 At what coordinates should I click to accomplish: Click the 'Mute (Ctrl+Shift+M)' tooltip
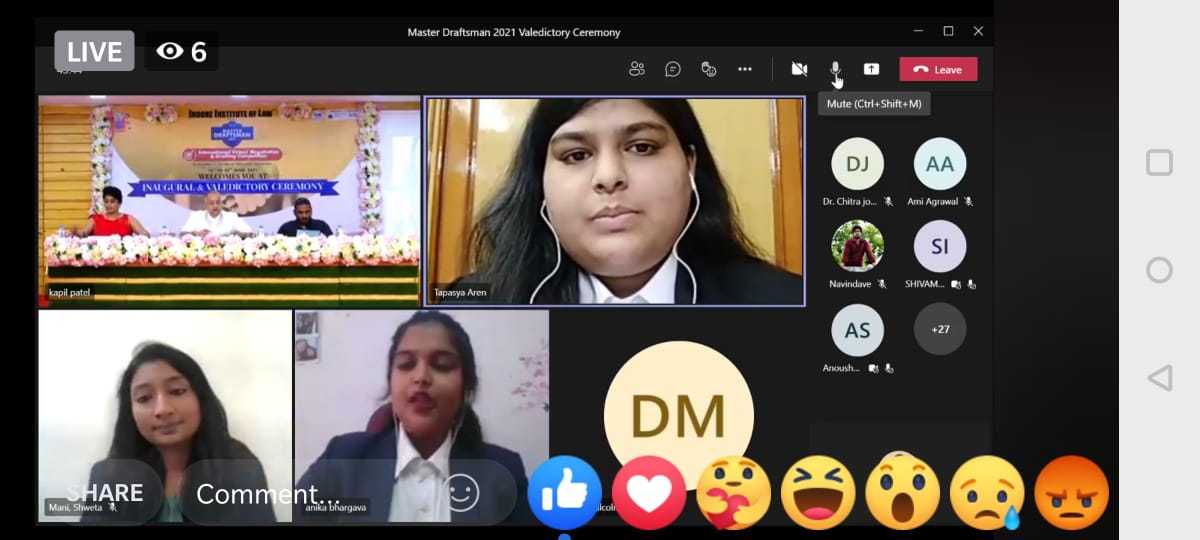click(x=874, y=103)
